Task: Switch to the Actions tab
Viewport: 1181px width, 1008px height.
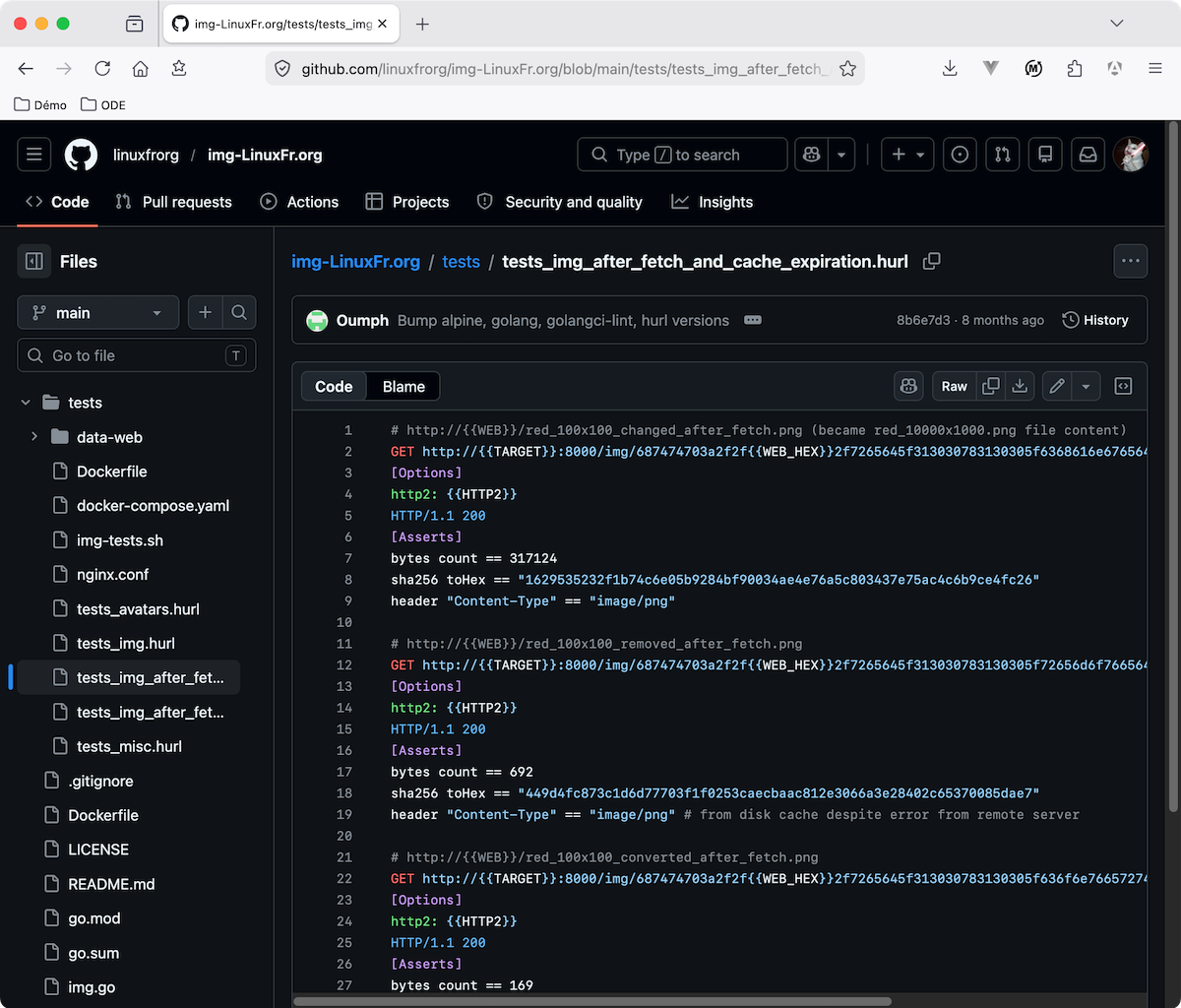Action: click(299, 202)
